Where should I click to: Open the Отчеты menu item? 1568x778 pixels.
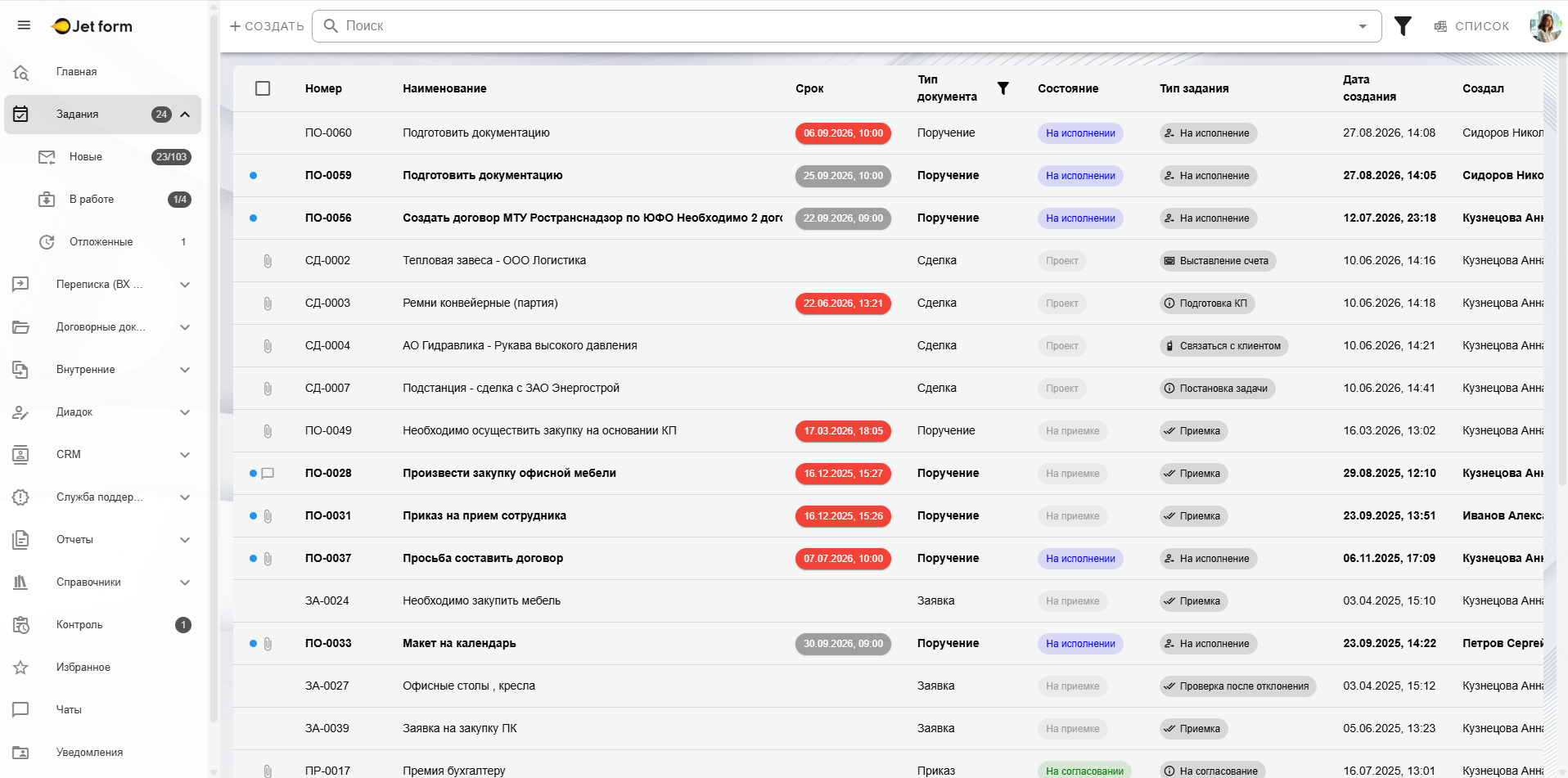click(x=102, y=540)
